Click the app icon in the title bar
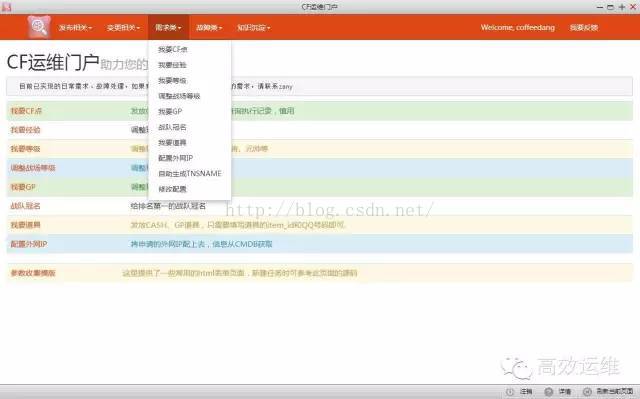Image resolution: width=640 pixels, height=399 pixels. point(6,7)
